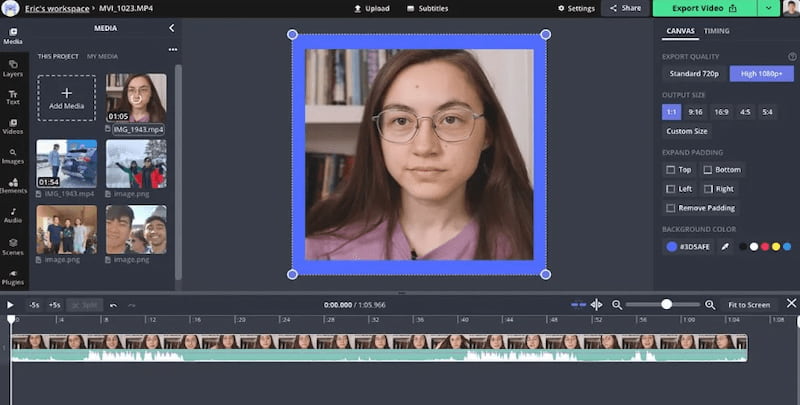Adjust the timeline zoom slider handle

point(666,305)
